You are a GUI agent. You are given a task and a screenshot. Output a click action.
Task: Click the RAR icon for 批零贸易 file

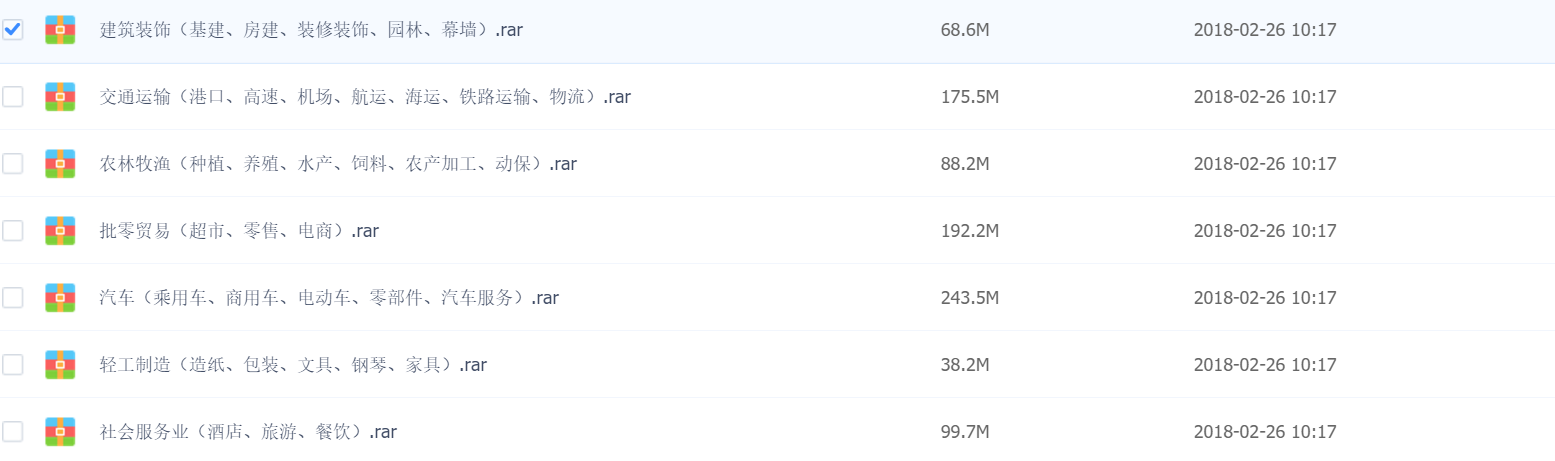[60, 230]
